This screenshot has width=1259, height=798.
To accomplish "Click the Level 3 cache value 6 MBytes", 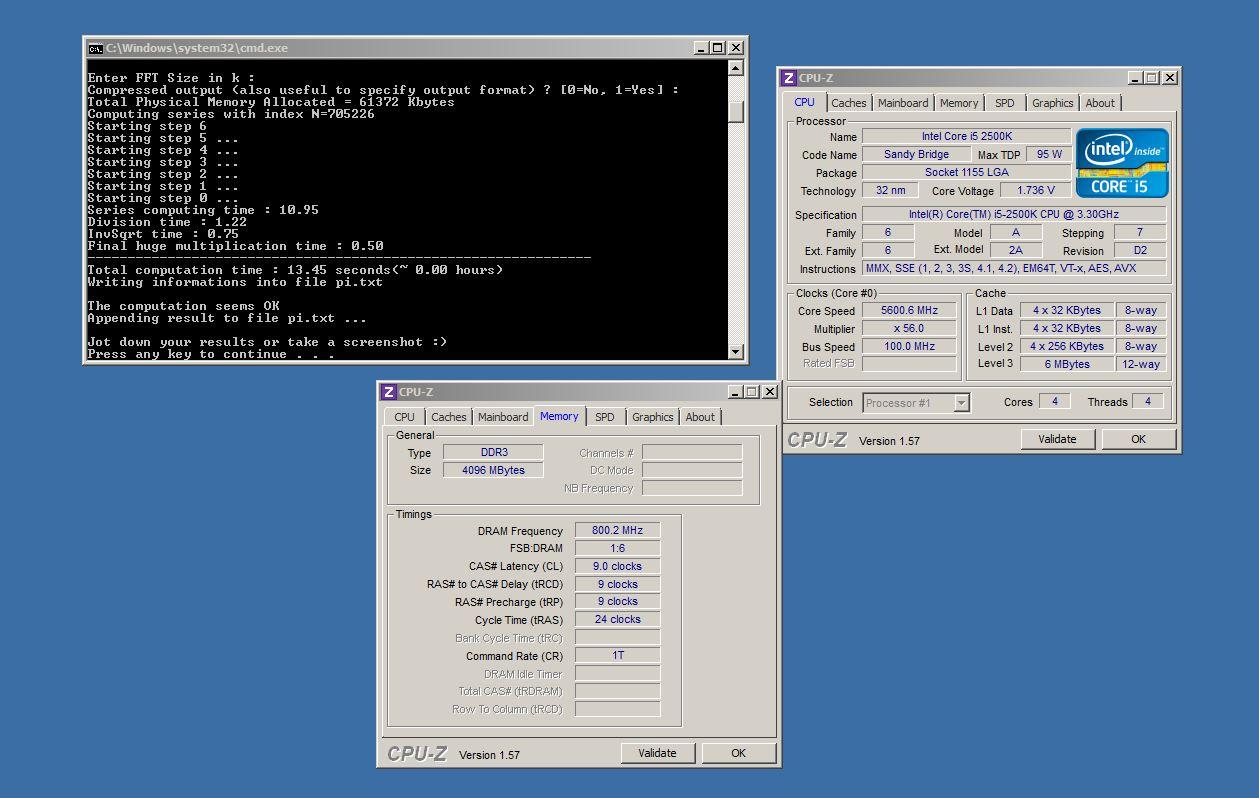I will 1067,365.
